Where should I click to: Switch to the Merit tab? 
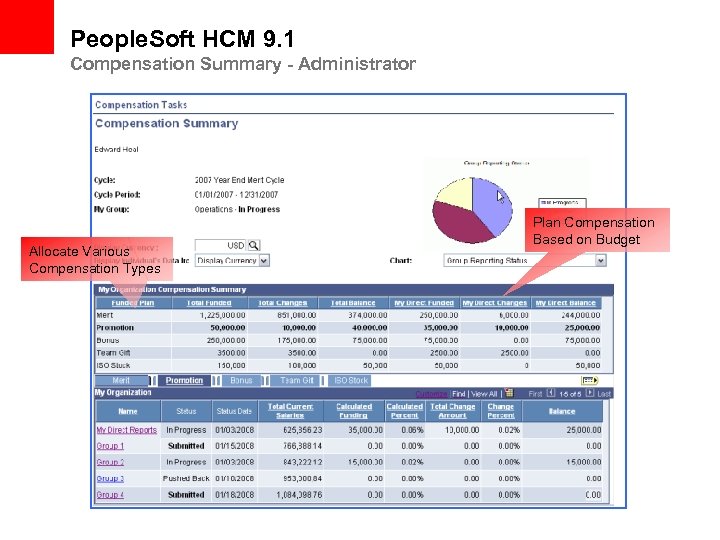(121, 381)
